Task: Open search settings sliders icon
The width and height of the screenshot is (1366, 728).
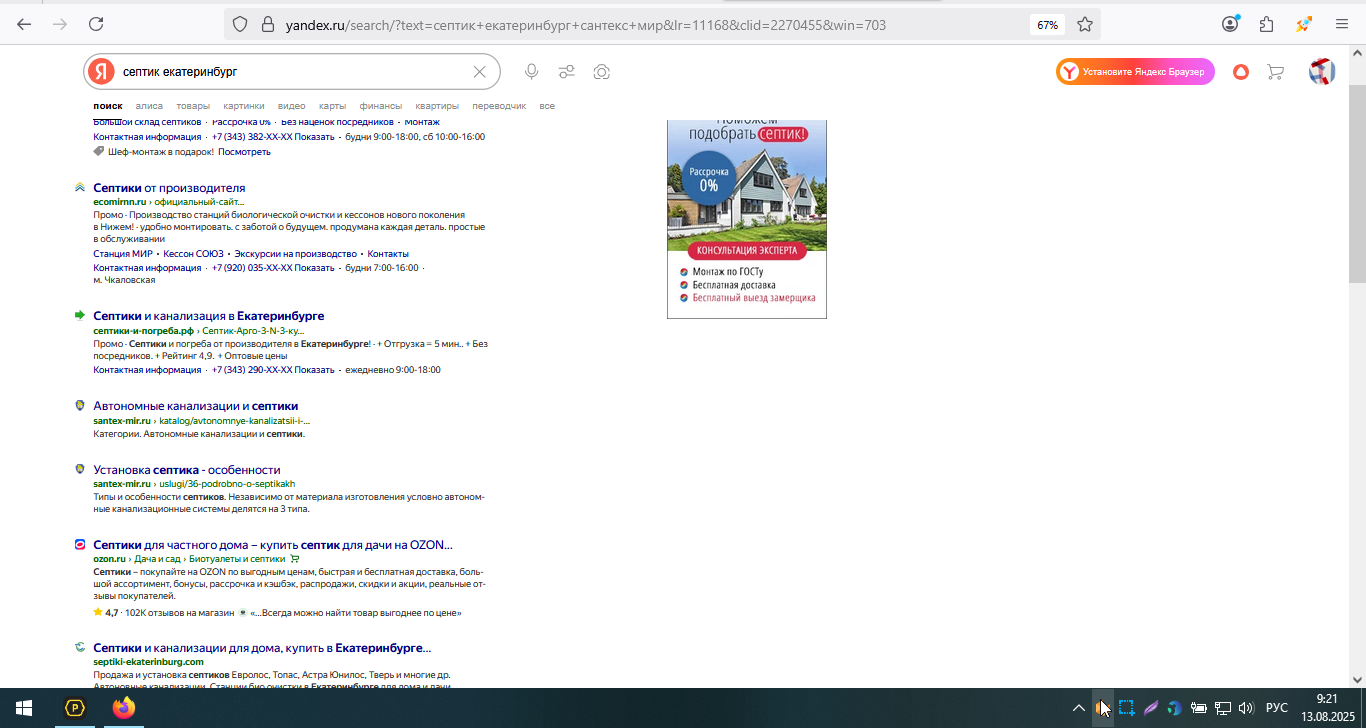Action: point(566,72)
